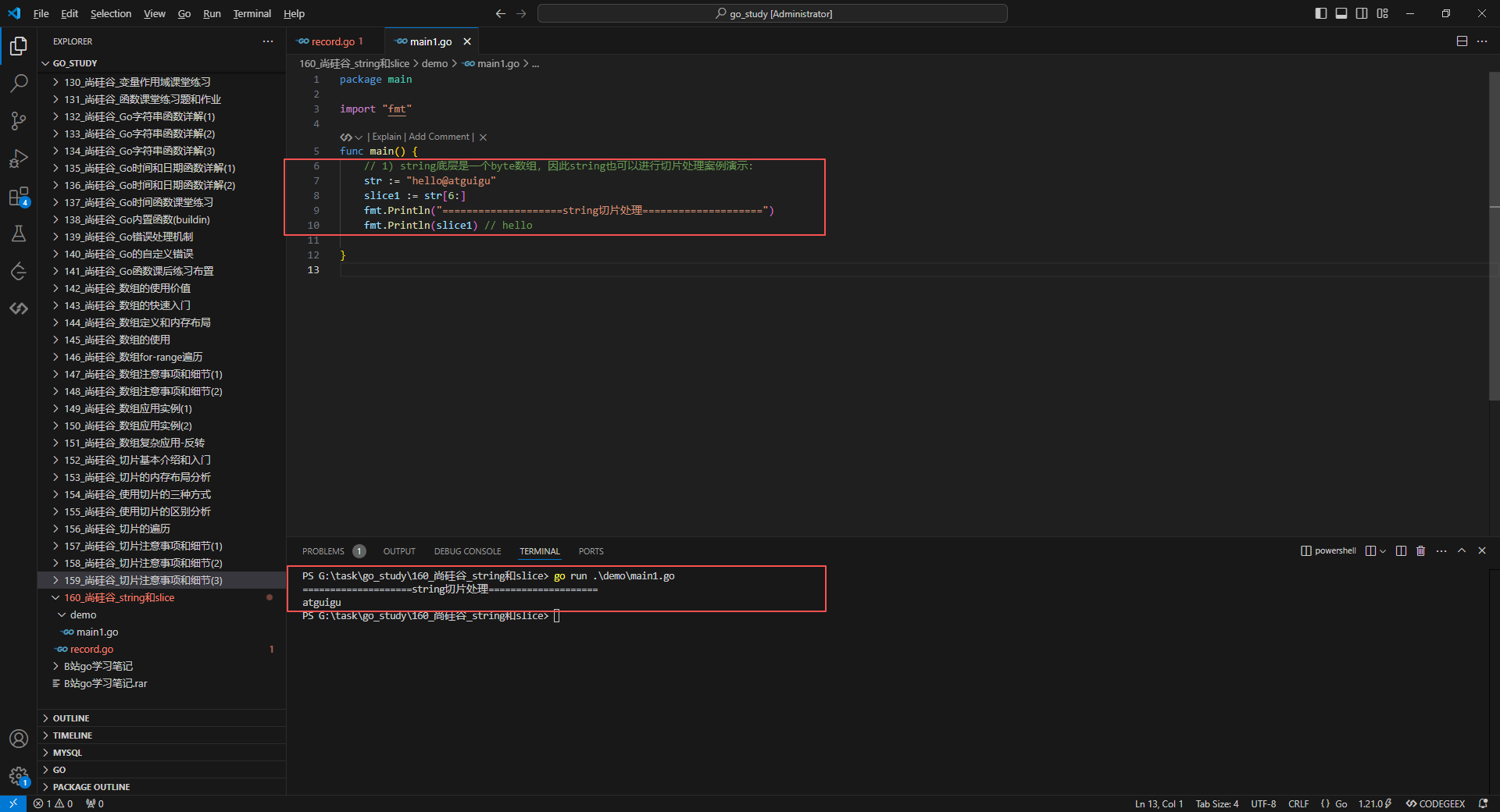1500x812 pixels.
Task: Open the Search view in activity bar
Action: coord(19,84)
